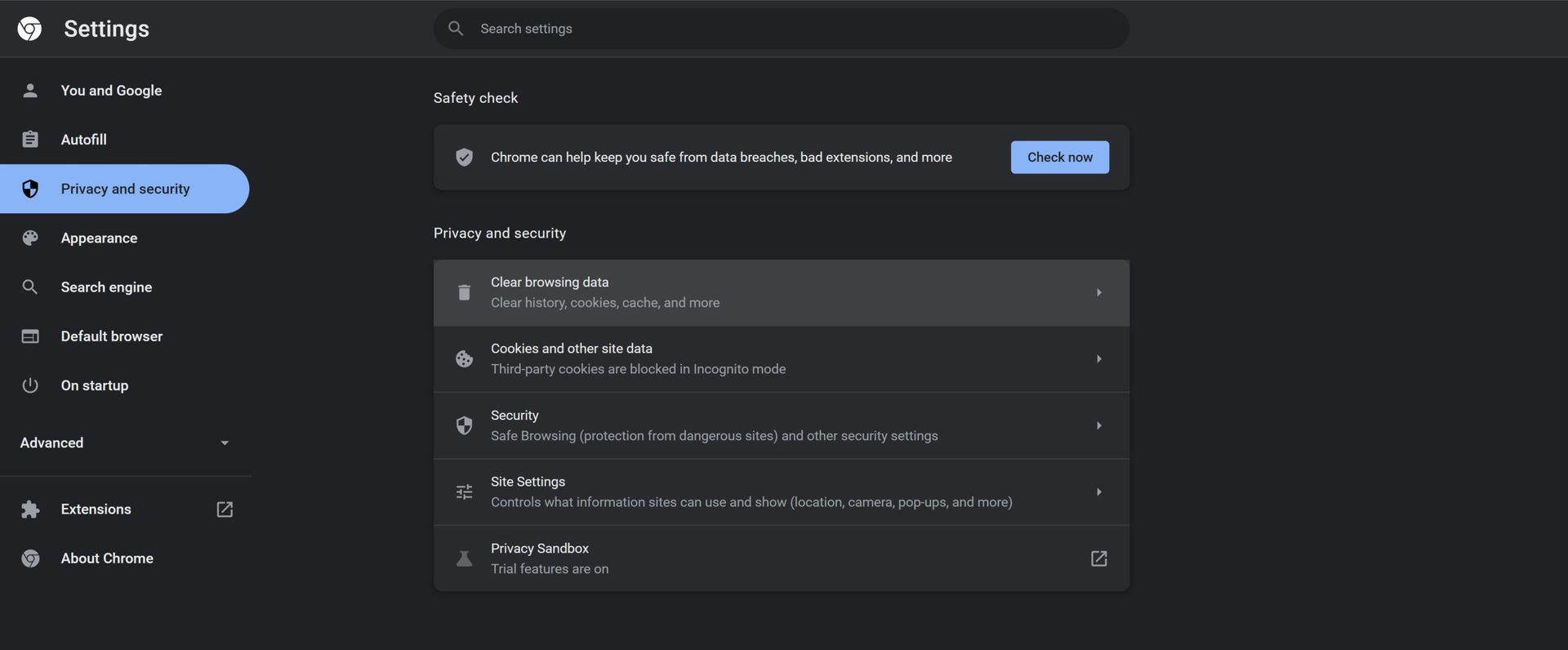Viewport: 1568px width, 650px height.
Task: Click the cookie icon in Cookies row
Action: point(464,359)
